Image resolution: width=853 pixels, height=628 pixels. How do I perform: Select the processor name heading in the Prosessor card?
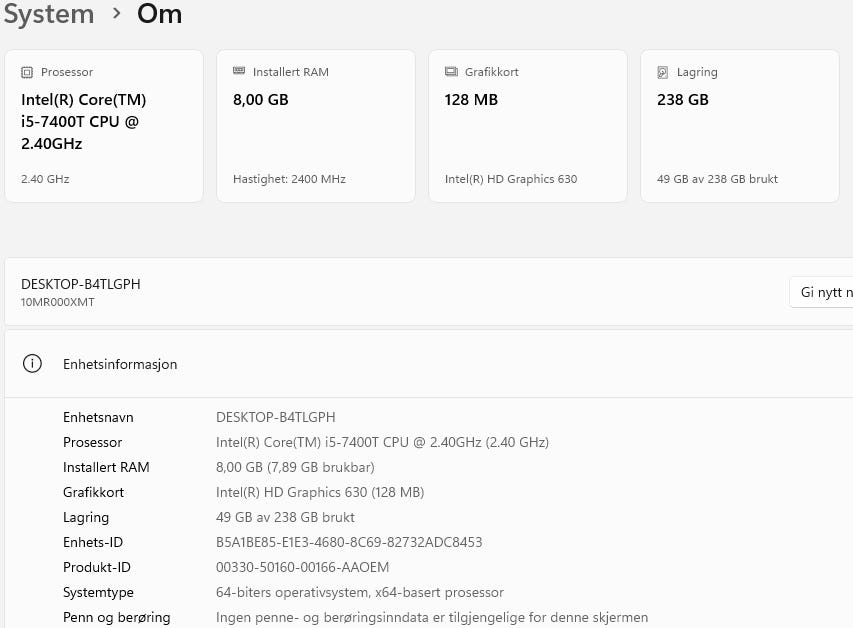tap(83, 121)
